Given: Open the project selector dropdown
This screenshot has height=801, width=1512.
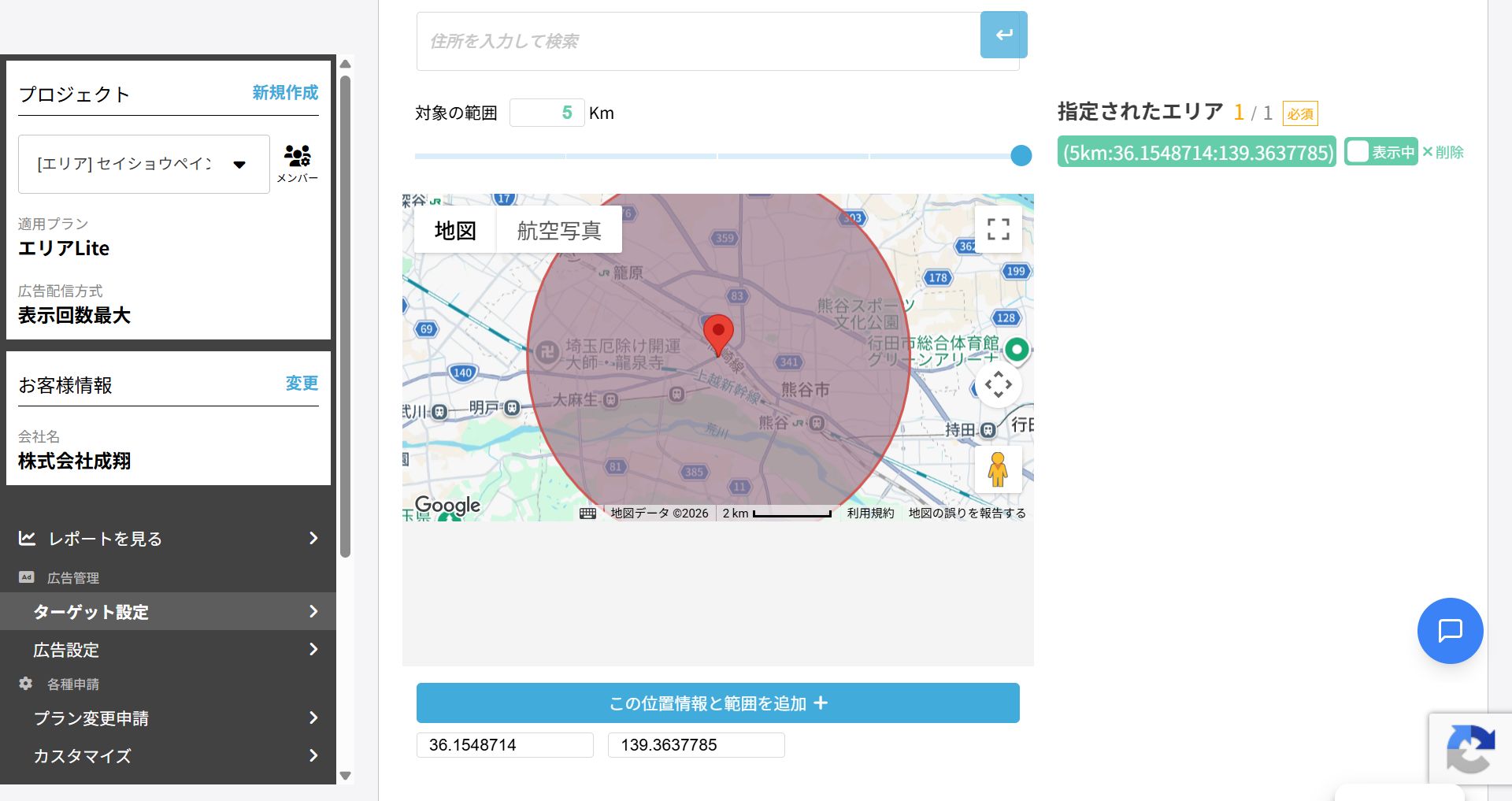Looking at the screenshot, I should [144, 164].
